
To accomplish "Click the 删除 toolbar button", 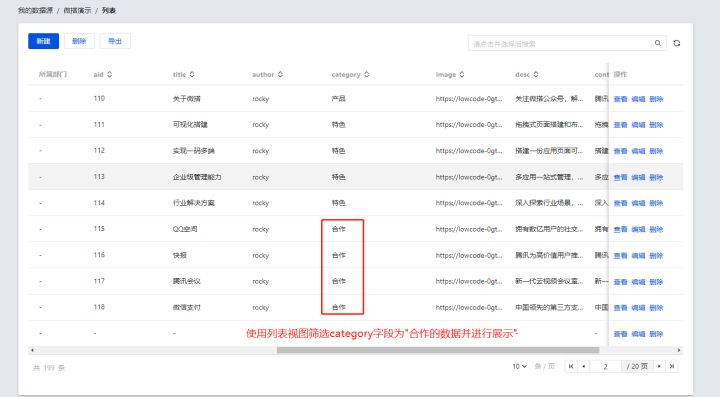I will click(79, 41).
